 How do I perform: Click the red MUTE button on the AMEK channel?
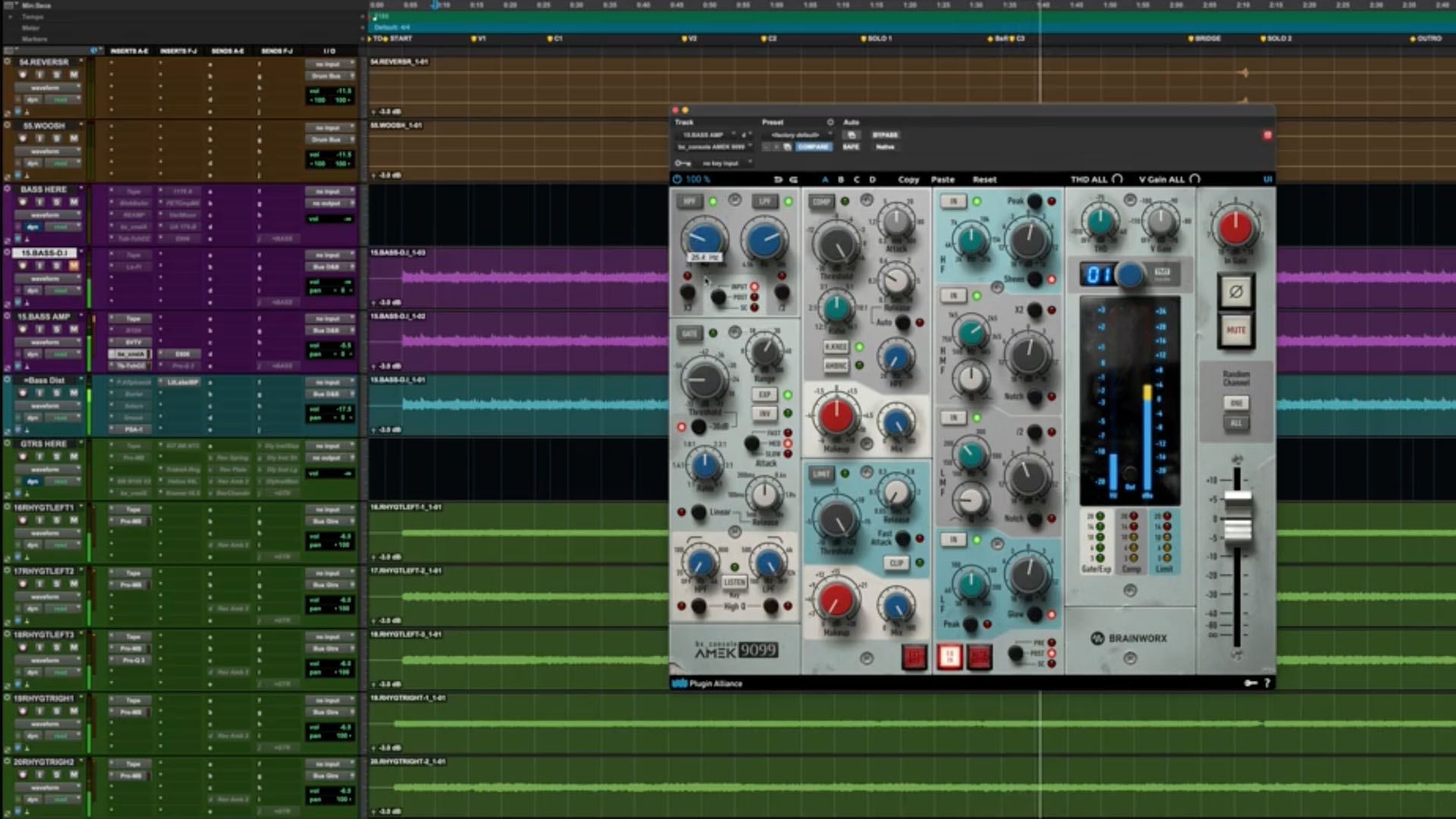[1236, 330]
